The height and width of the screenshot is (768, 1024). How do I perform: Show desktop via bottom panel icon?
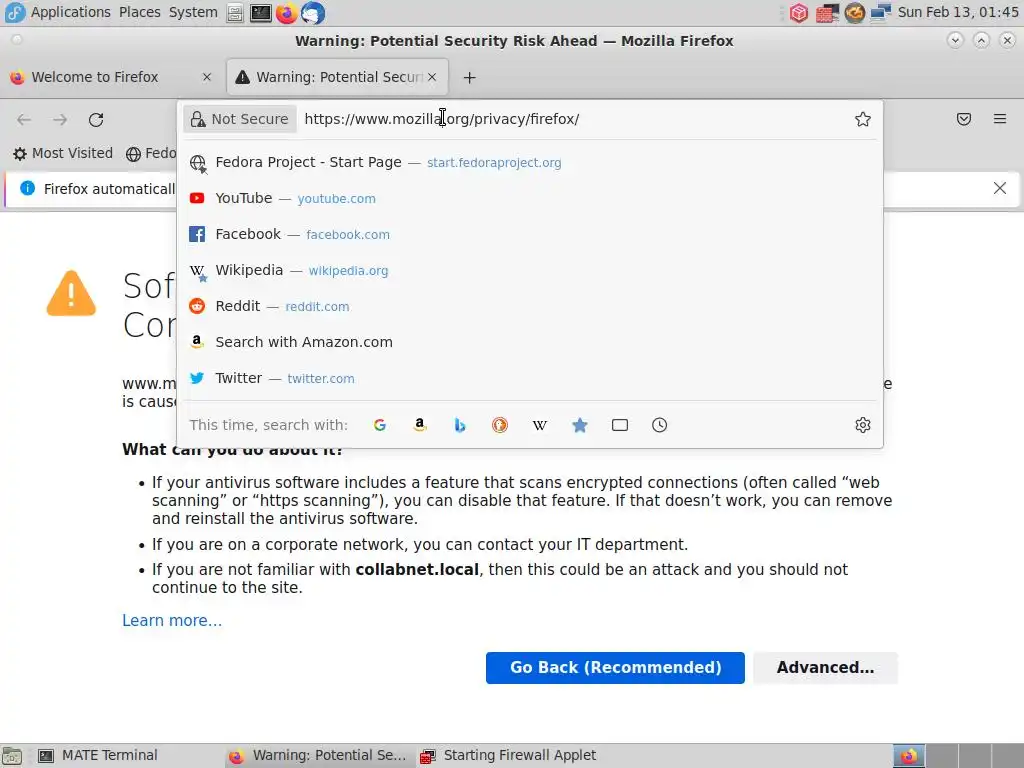click(12, 756)
